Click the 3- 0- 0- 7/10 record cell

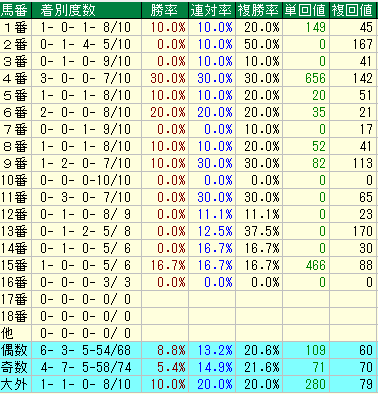[x=86, y=78]
